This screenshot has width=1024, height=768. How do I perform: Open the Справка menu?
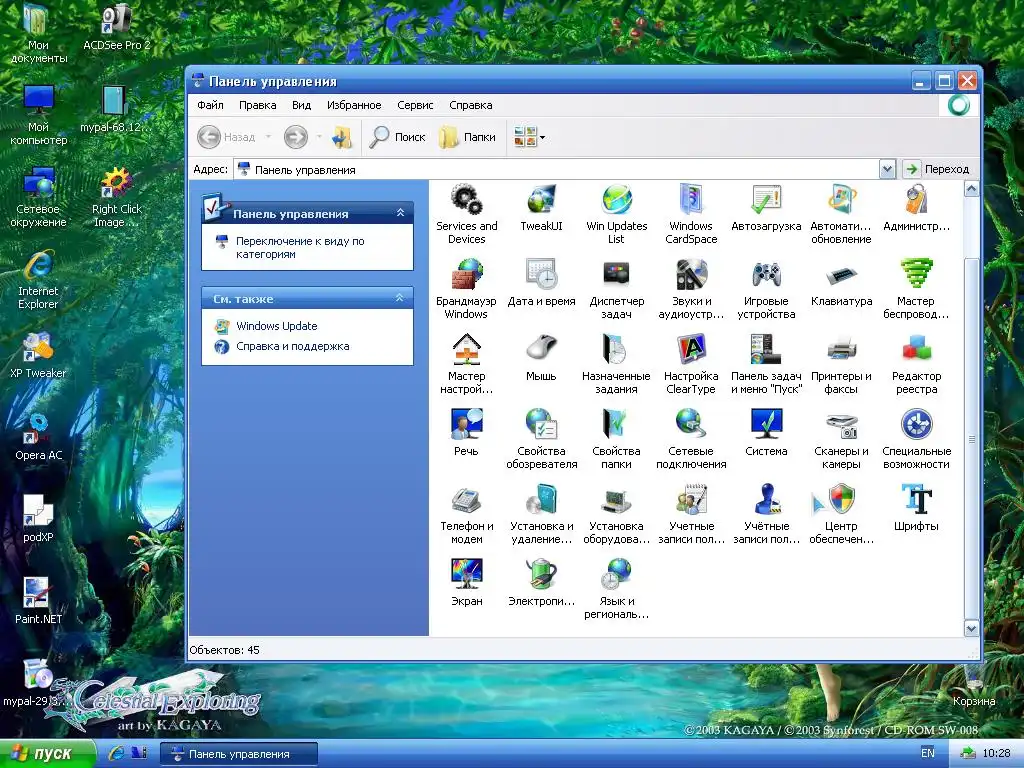coord(470,105)
